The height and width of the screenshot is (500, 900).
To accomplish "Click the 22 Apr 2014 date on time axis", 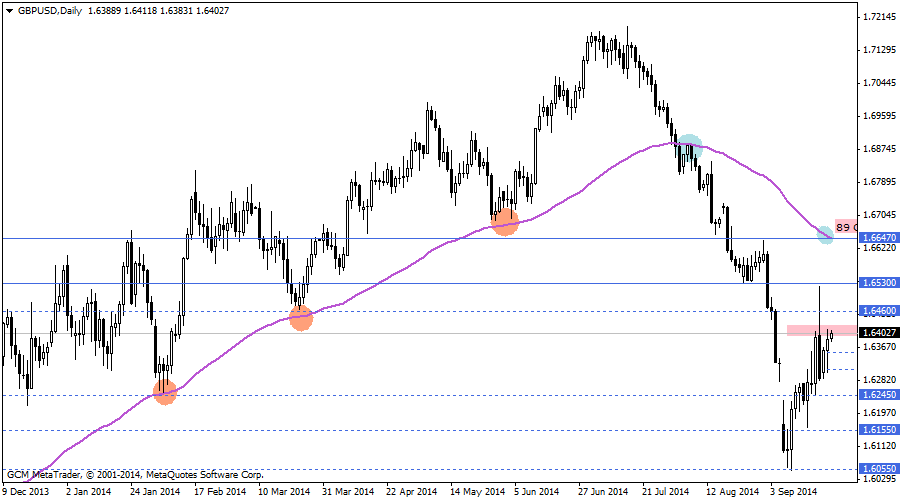I will (411, 492).
